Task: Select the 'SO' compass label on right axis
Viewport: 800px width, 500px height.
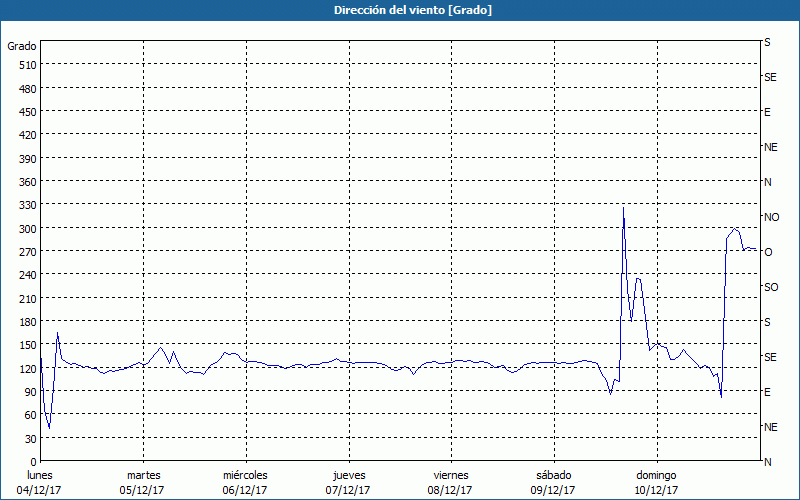Action: [771, 287]
